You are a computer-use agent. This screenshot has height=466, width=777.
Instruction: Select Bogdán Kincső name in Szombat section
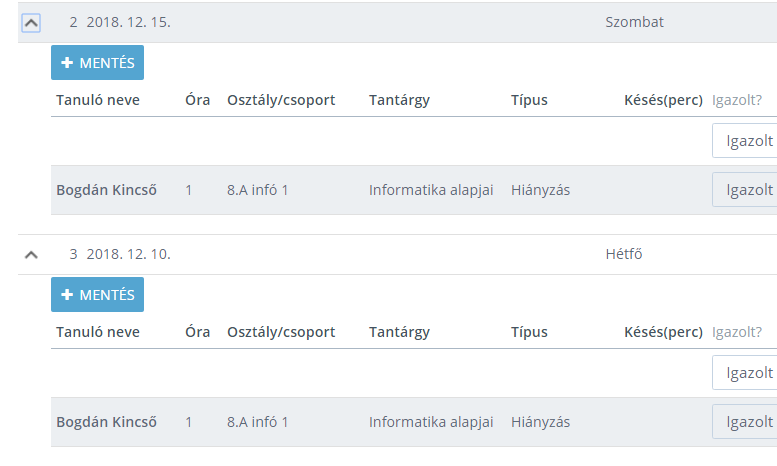(x=106, y=190)
